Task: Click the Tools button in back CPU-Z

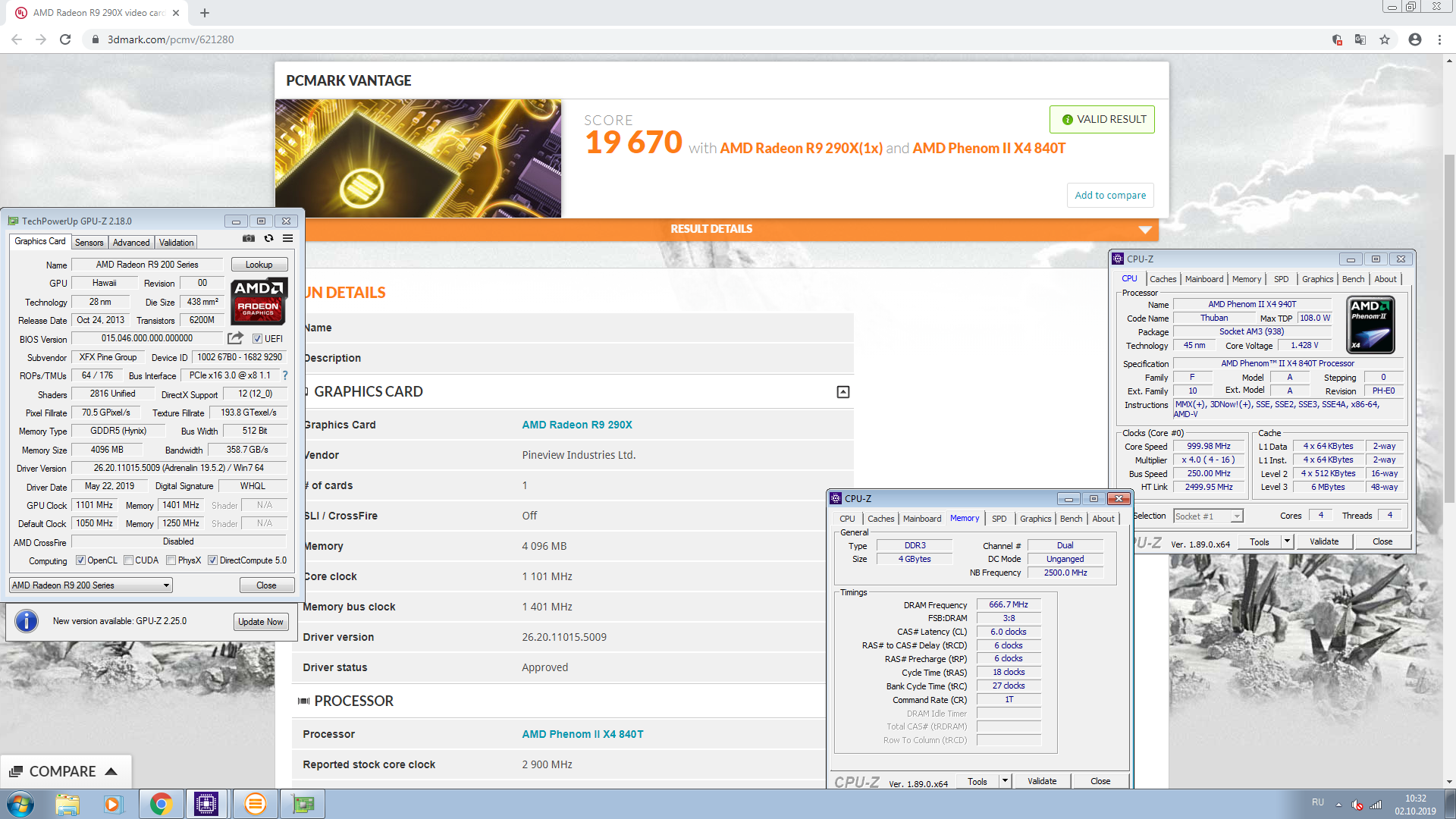Action: pyautogui.click(x=1260, y=541)
